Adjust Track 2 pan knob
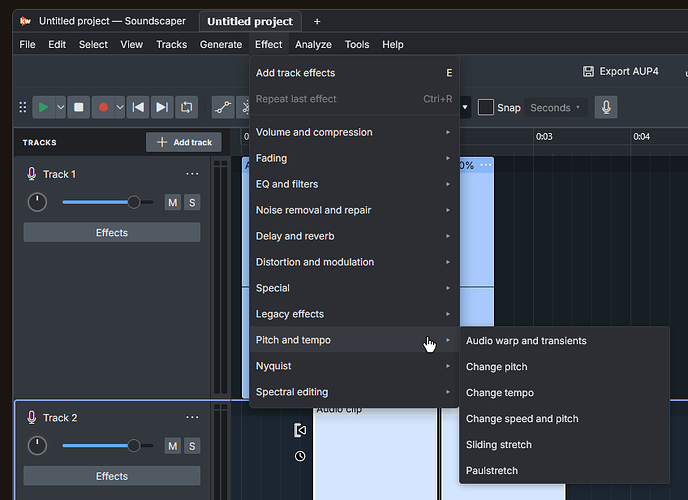The width and height of the screenshot is (688, 500). pyautogui.click(x=37, y=446)
